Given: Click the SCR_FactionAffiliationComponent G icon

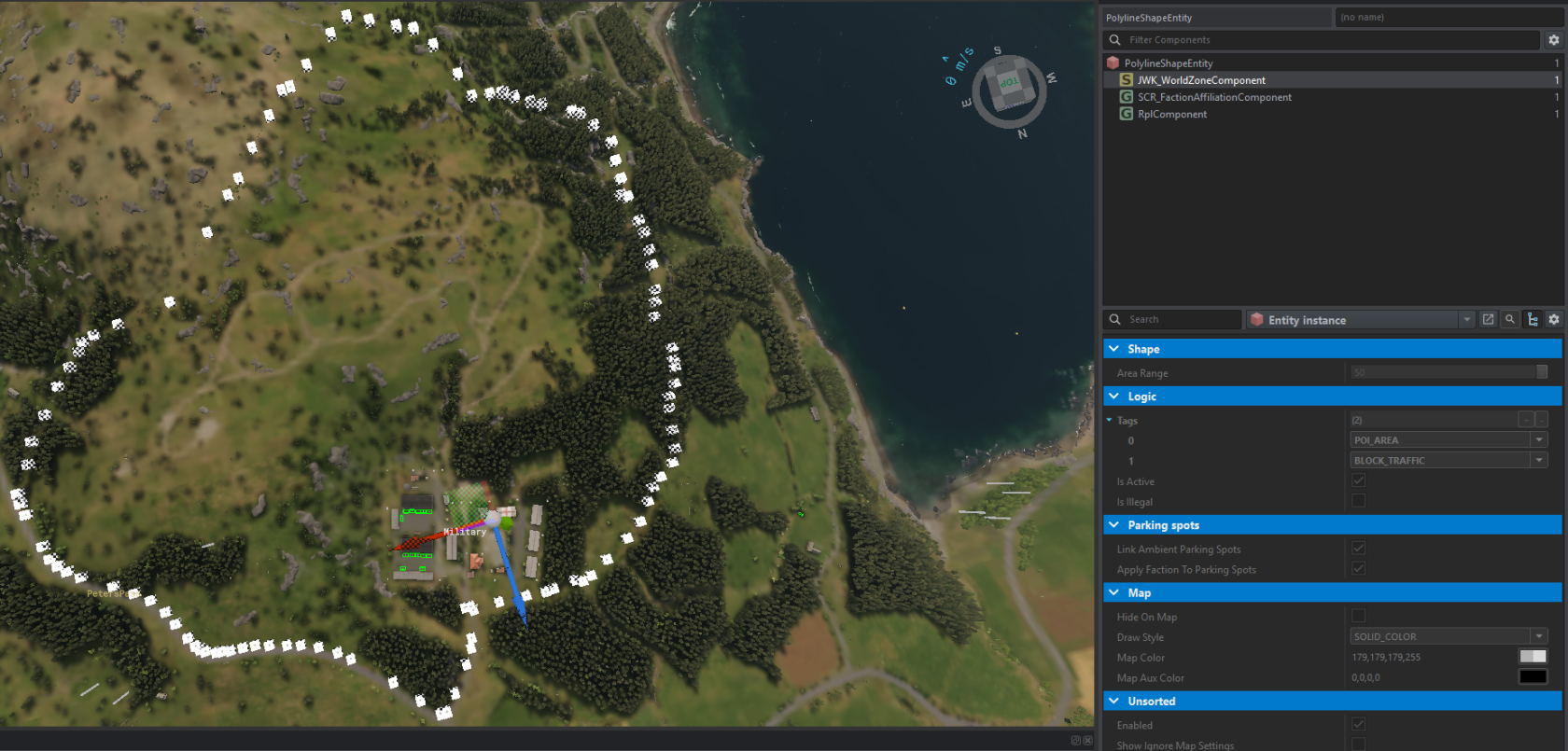Looking at the screenshot, I should pyautogui.click(x=1127, y=97).
